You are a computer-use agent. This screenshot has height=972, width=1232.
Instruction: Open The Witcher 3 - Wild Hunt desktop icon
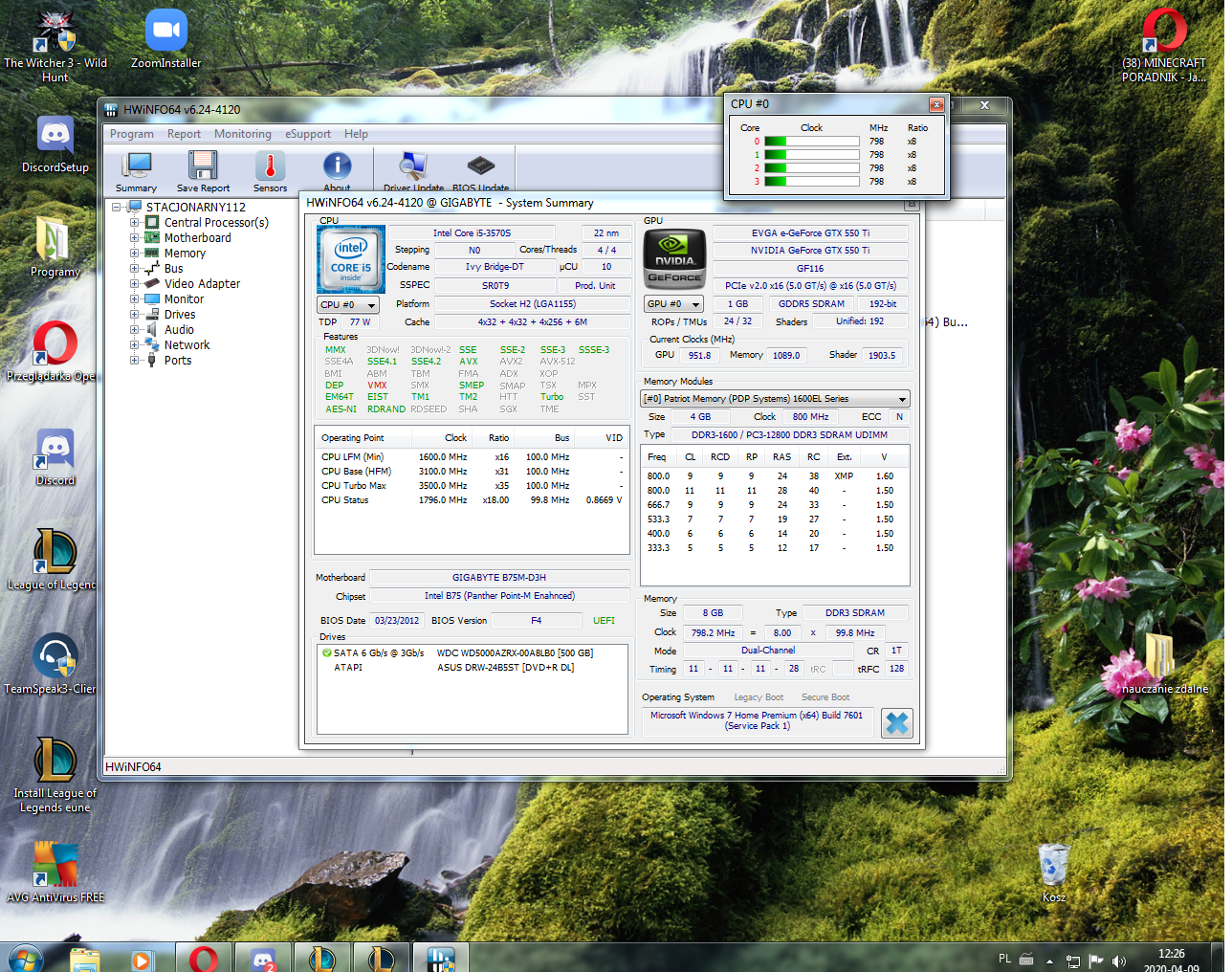tap(55, 46)
